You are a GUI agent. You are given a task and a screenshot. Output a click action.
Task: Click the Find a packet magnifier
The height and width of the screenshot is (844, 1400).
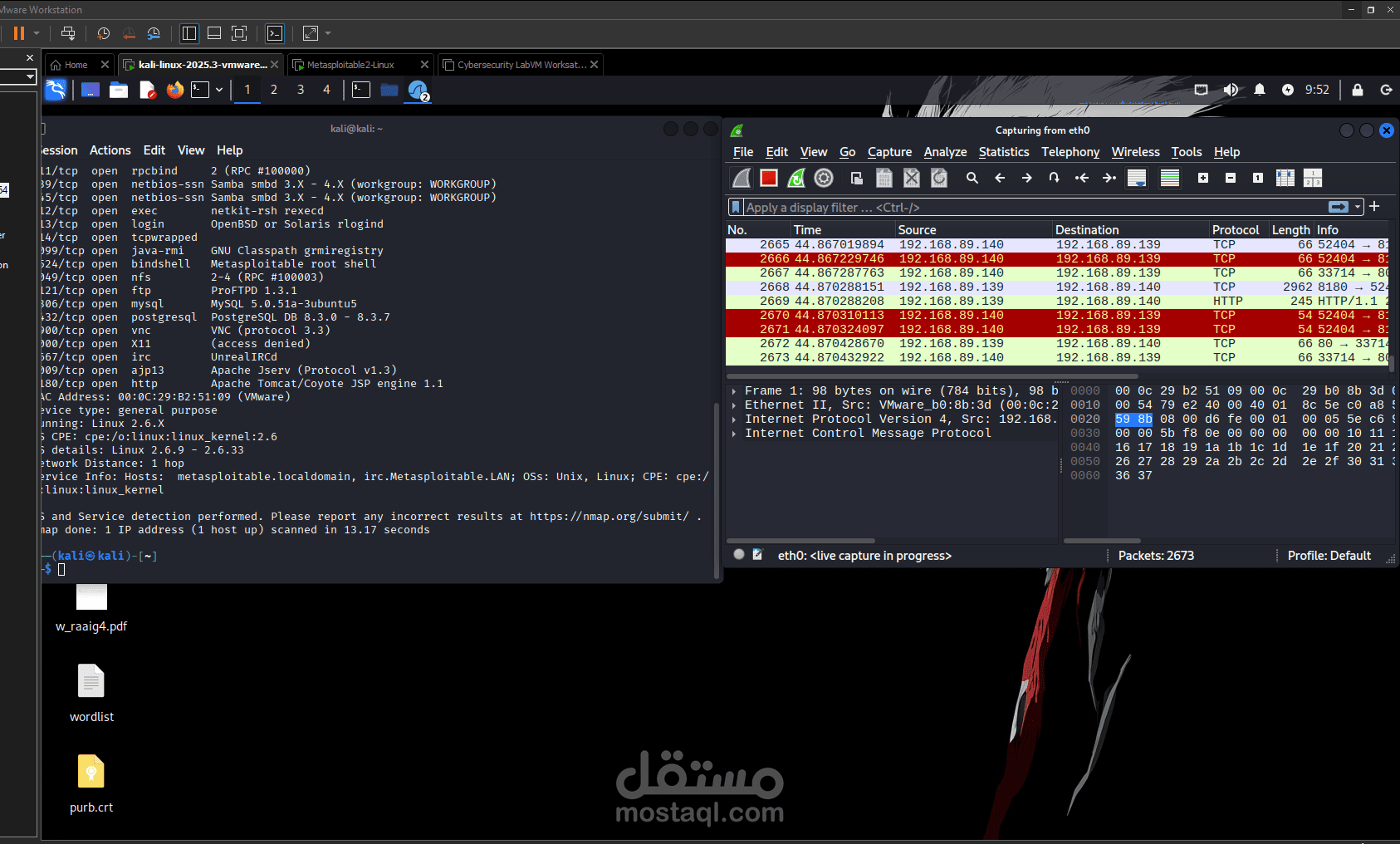pyautogui.click(x=972, y=178)
